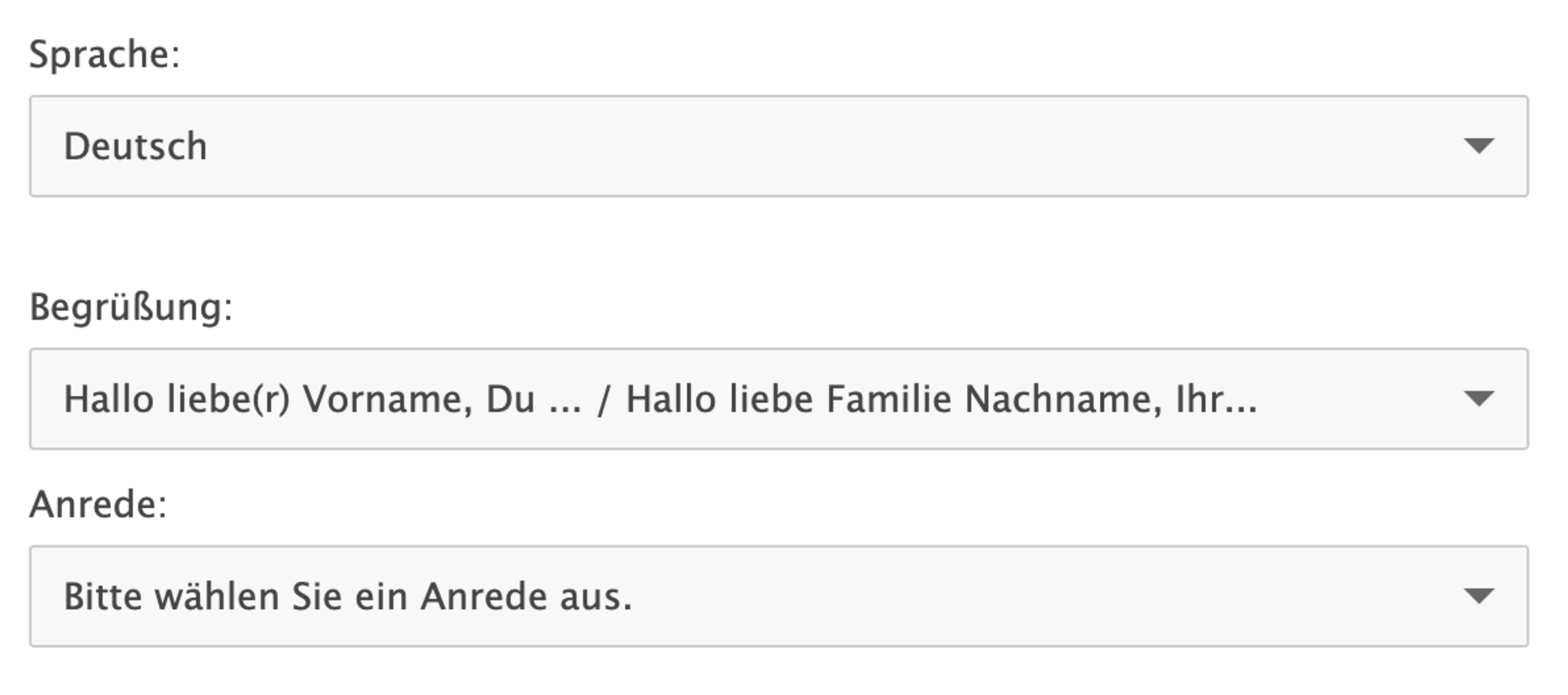Image resolution: width=1568 pixels, height=695 pixels.
Task: Click the Begrüßung label
Action: (131, 307)
